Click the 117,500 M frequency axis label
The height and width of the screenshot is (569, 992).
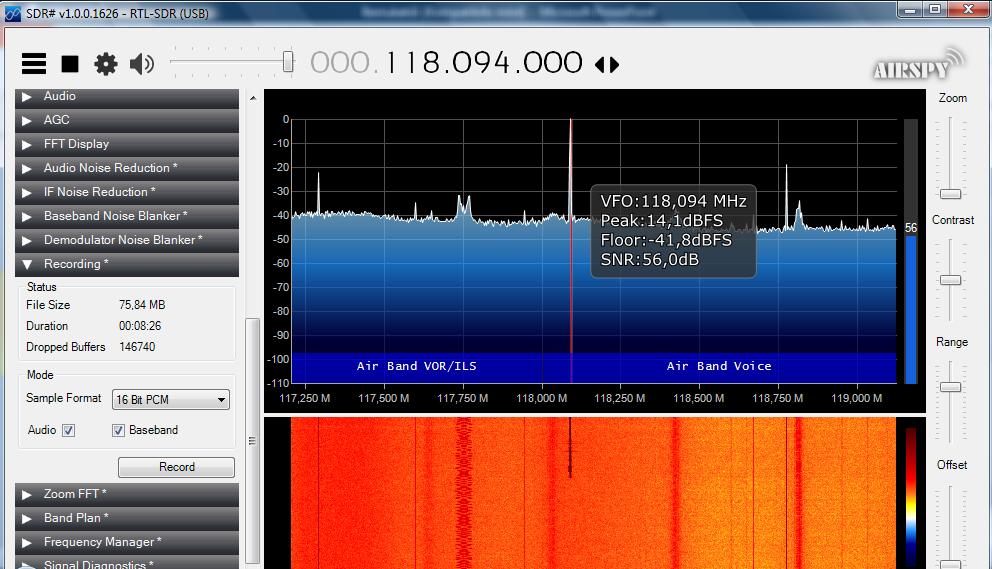(383, 398)
